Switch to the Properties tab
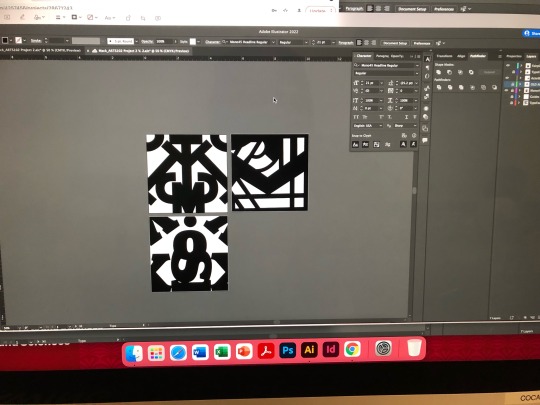 pos(514,56)
